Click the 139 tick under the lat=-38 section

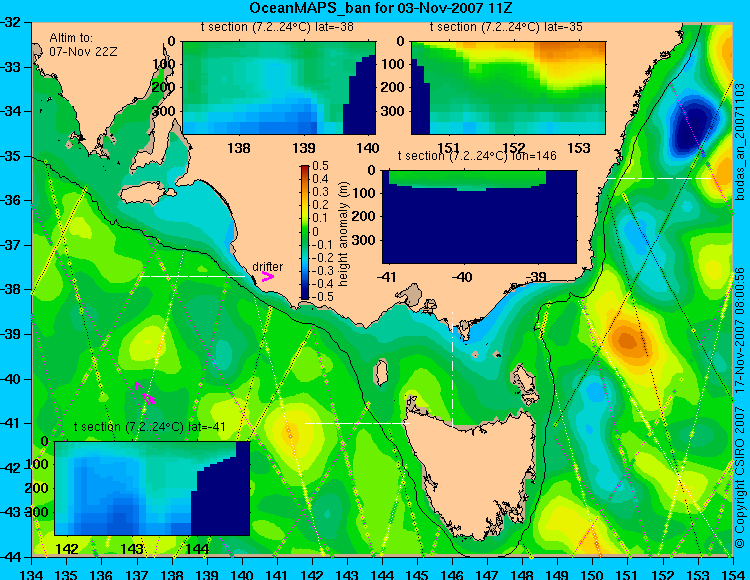[x=304, y=148]
